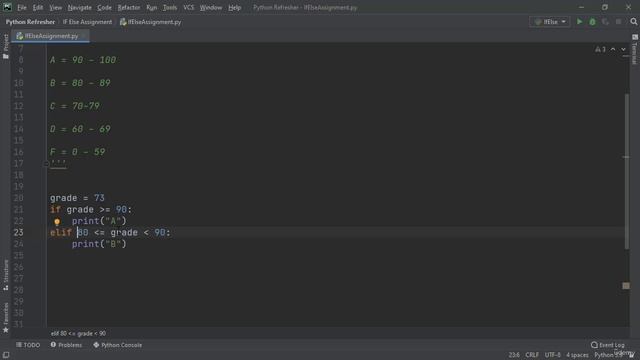This screenshot has width=640, height=360.
Task: Open the File menu
Action: click(x=22, y=7)
